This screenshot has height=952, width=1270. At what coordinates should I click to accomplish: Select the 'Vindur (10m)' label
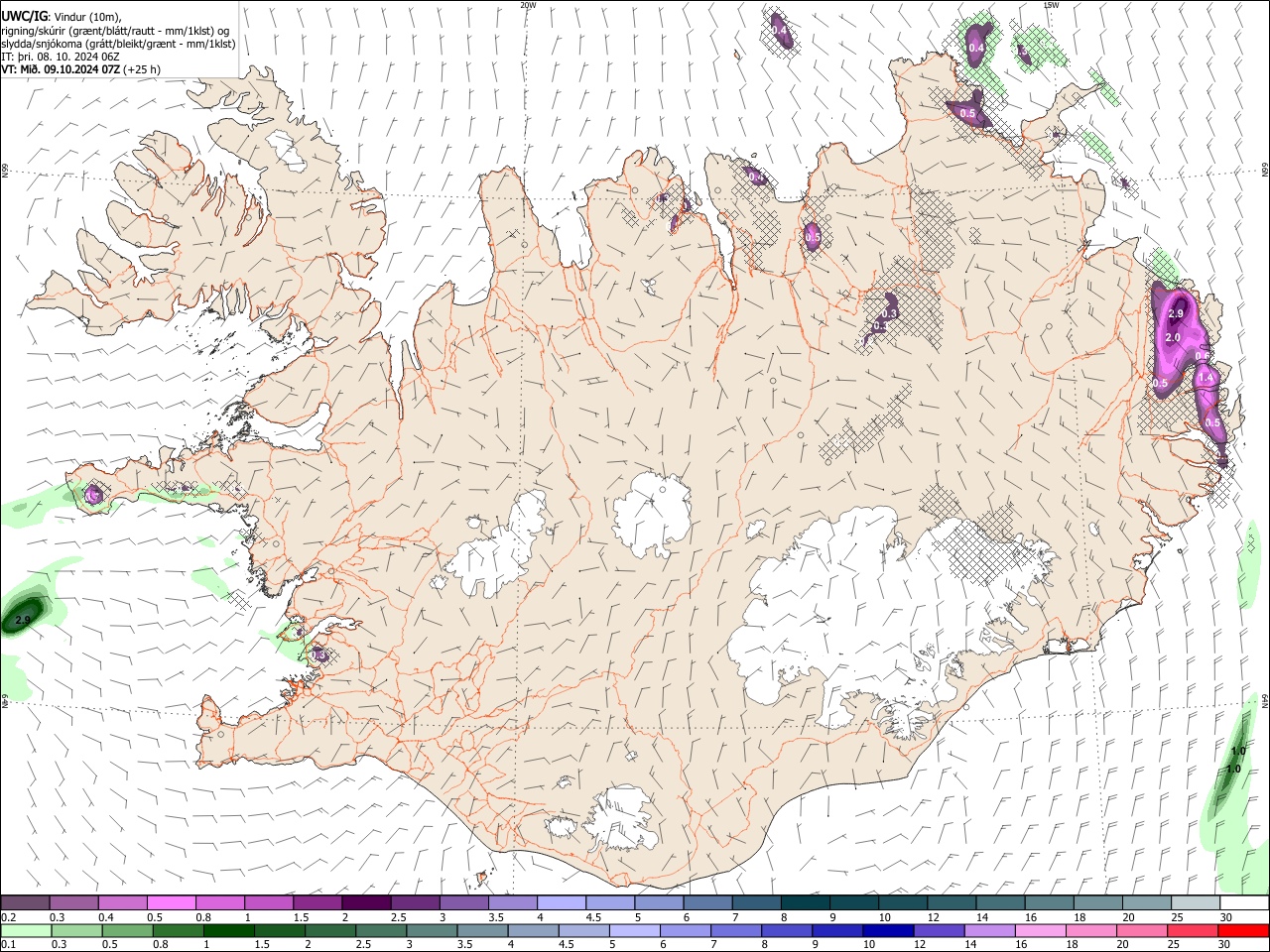pyautogui.click(x=86, y=18)
